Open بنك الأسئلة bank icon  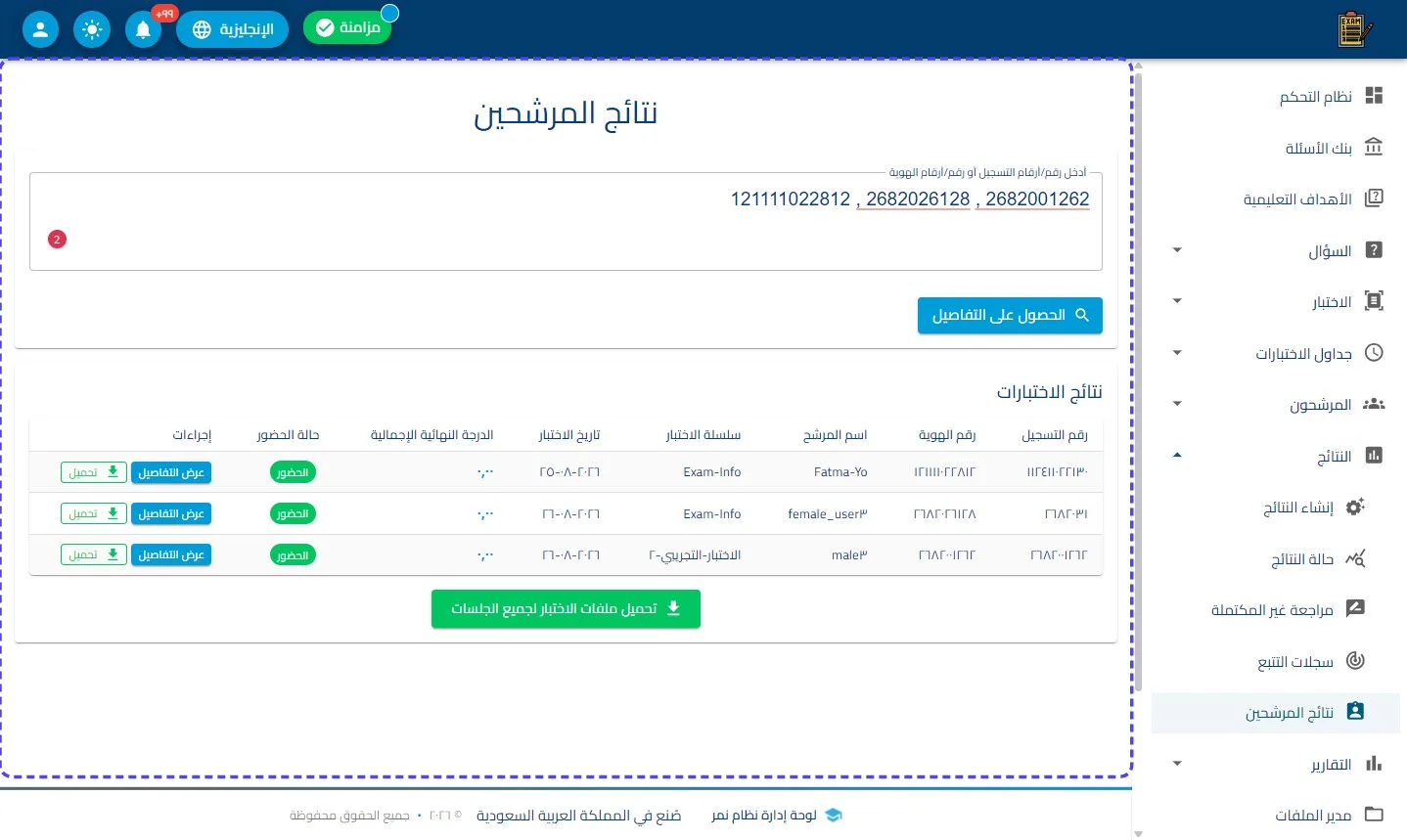pos(1374,147)
